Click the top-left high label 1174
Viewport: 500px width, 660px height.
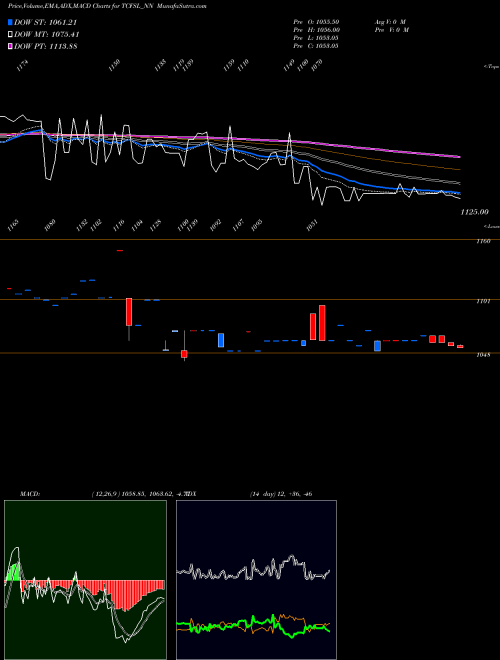[x=22, y=66]
